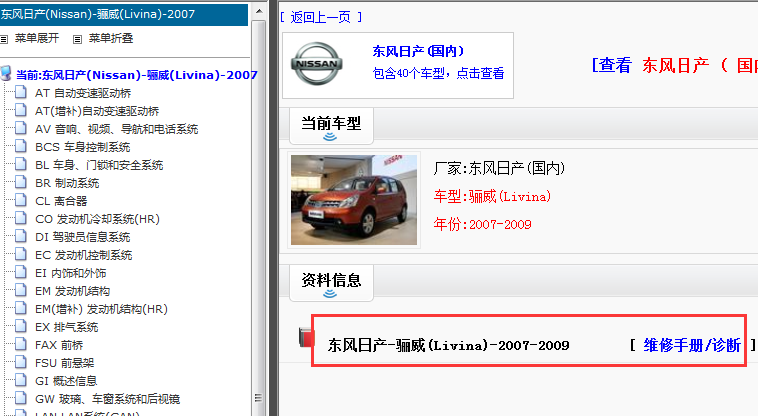Open BL 车身、门锁和安全系统 item
758x416 pixels.
(x=99, y=165)
